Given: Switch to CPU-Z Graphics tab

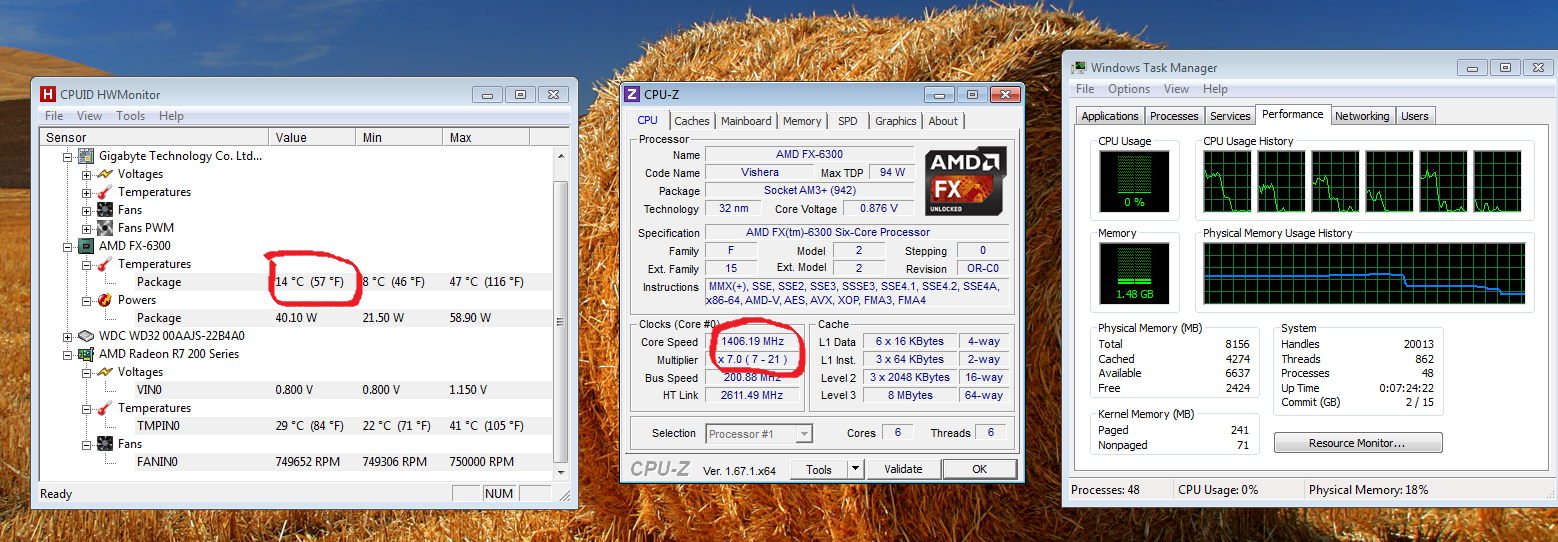Looking at the screenshot, I should (895, 121).
